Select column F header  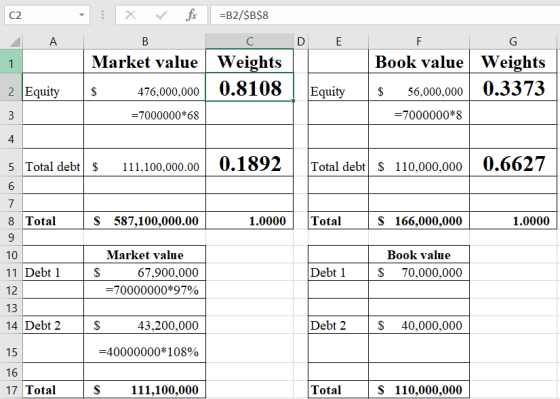(x=419, y=42)
